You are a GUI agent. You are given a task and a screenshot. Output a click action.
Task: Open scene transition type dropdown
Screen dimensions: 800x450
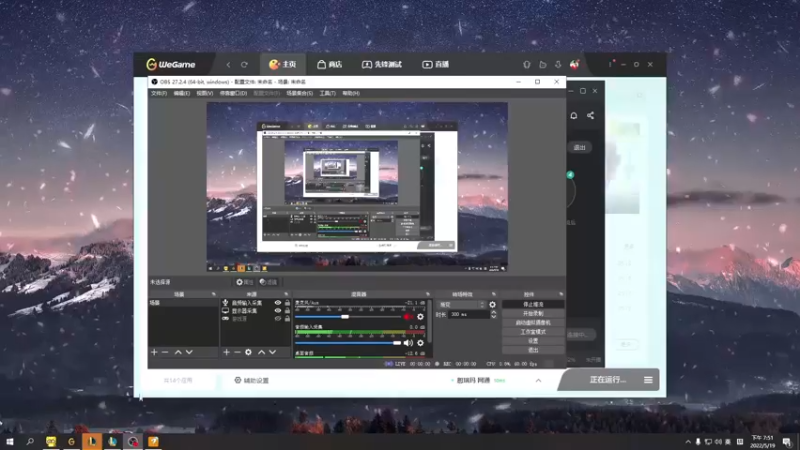point(461,305)
